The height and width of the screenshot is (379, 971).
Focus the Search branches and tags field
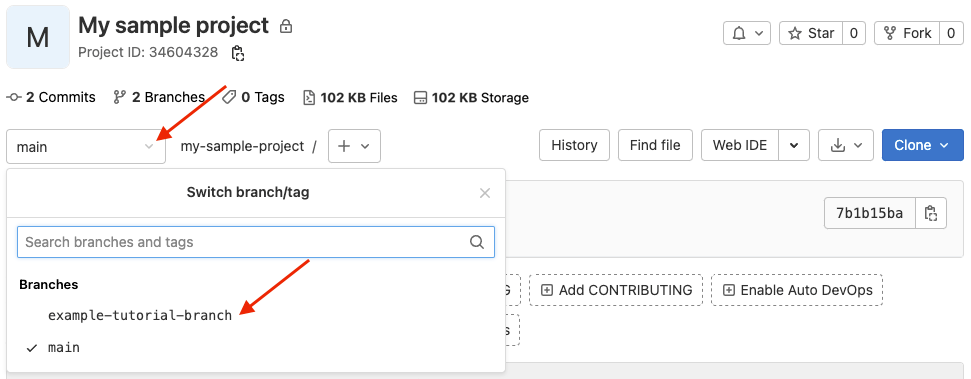256,242
